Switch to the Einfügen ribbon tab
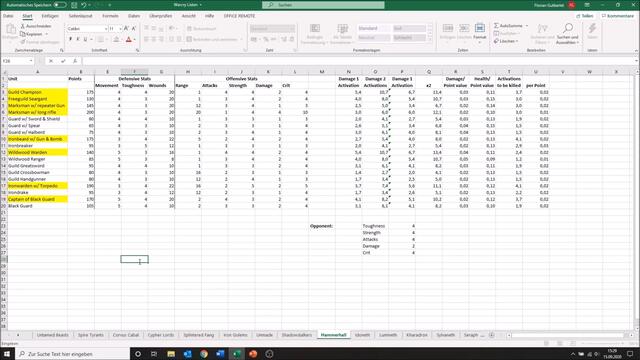This screenshot has height=360, width=640. click(50, 16)
